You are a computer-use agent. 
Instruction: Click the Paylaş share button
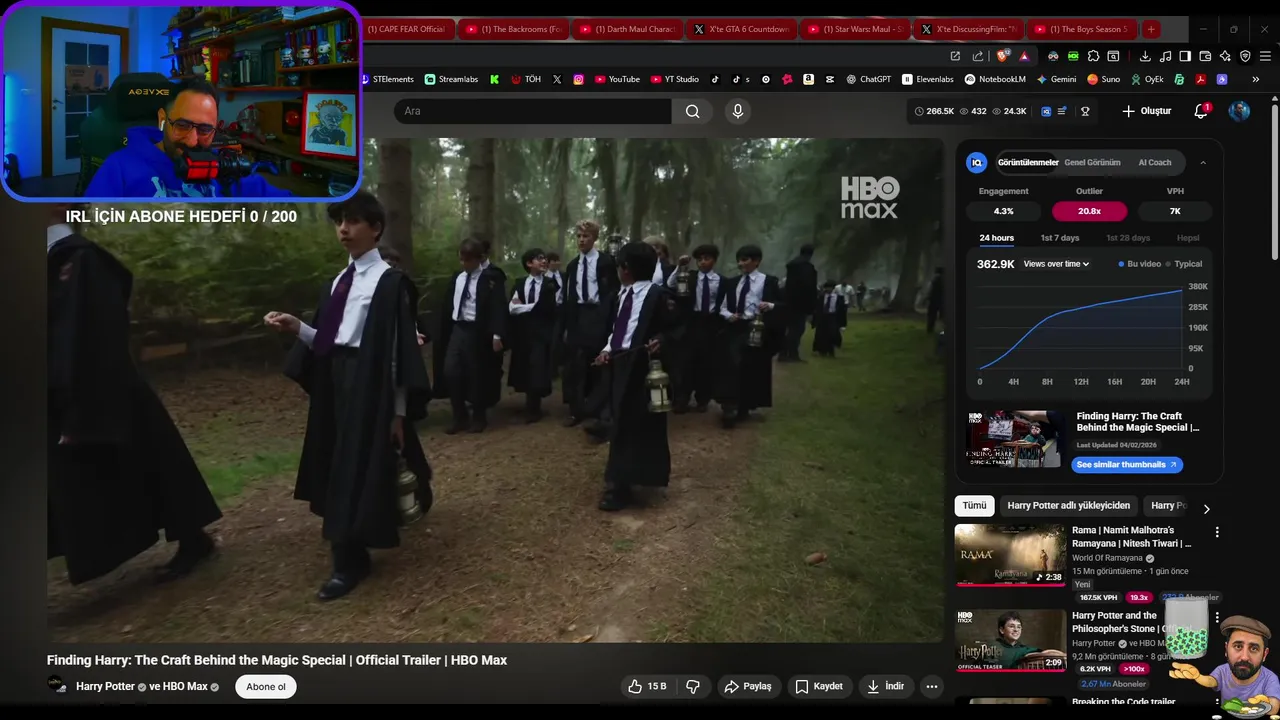click(x=748, y=686)
